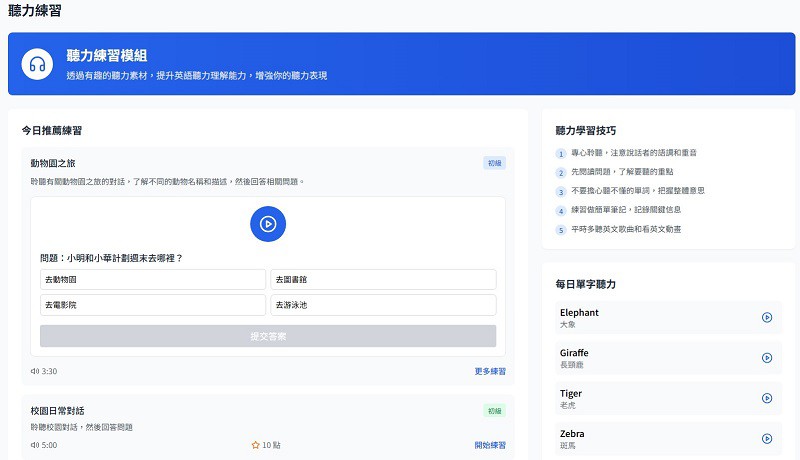Play the Zebra word pronunciation

coord(766,438)
